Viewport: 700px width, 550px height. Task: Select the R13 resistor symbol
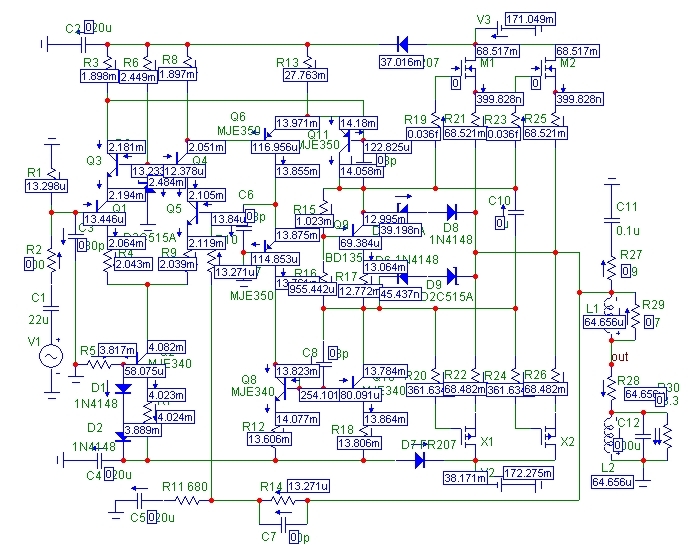click(x=308, y=61)
